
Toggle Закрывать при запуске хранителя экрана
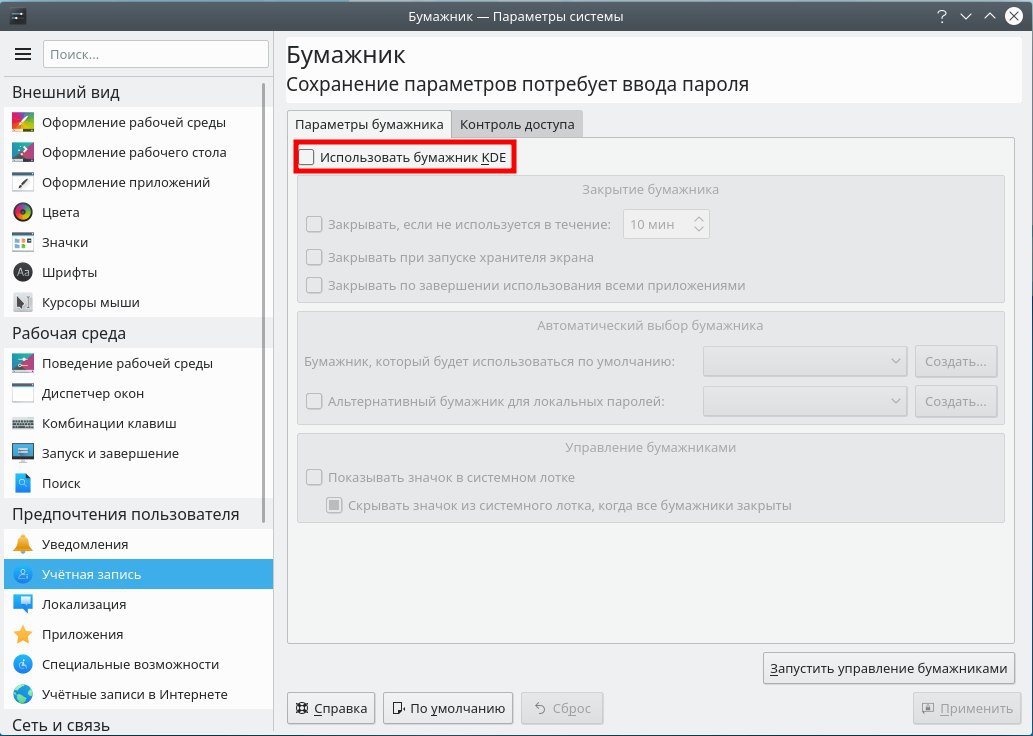pos(314,257)
